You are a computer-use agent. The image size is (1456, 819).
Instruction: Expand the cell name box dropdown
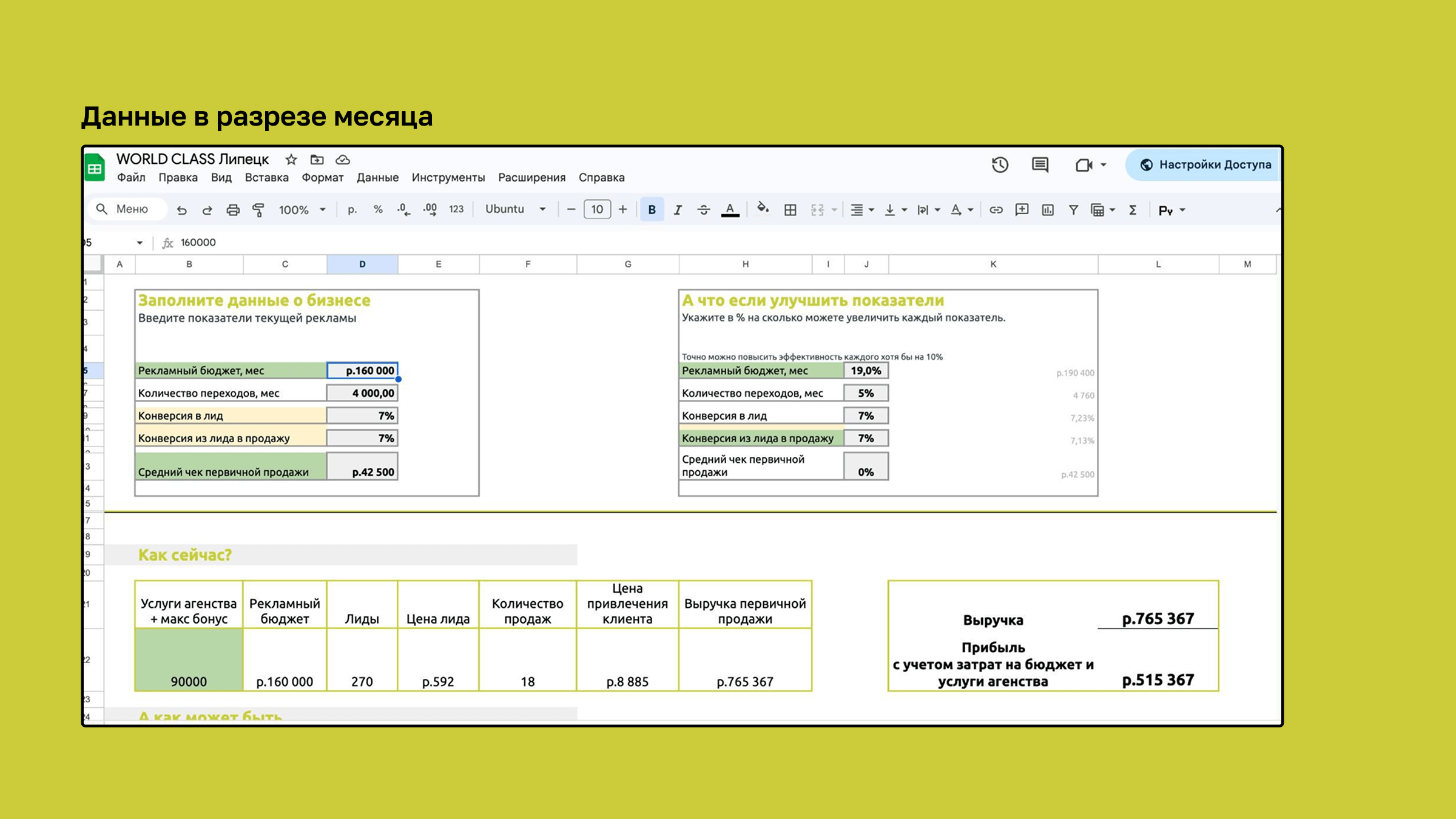tap(140, 243)
